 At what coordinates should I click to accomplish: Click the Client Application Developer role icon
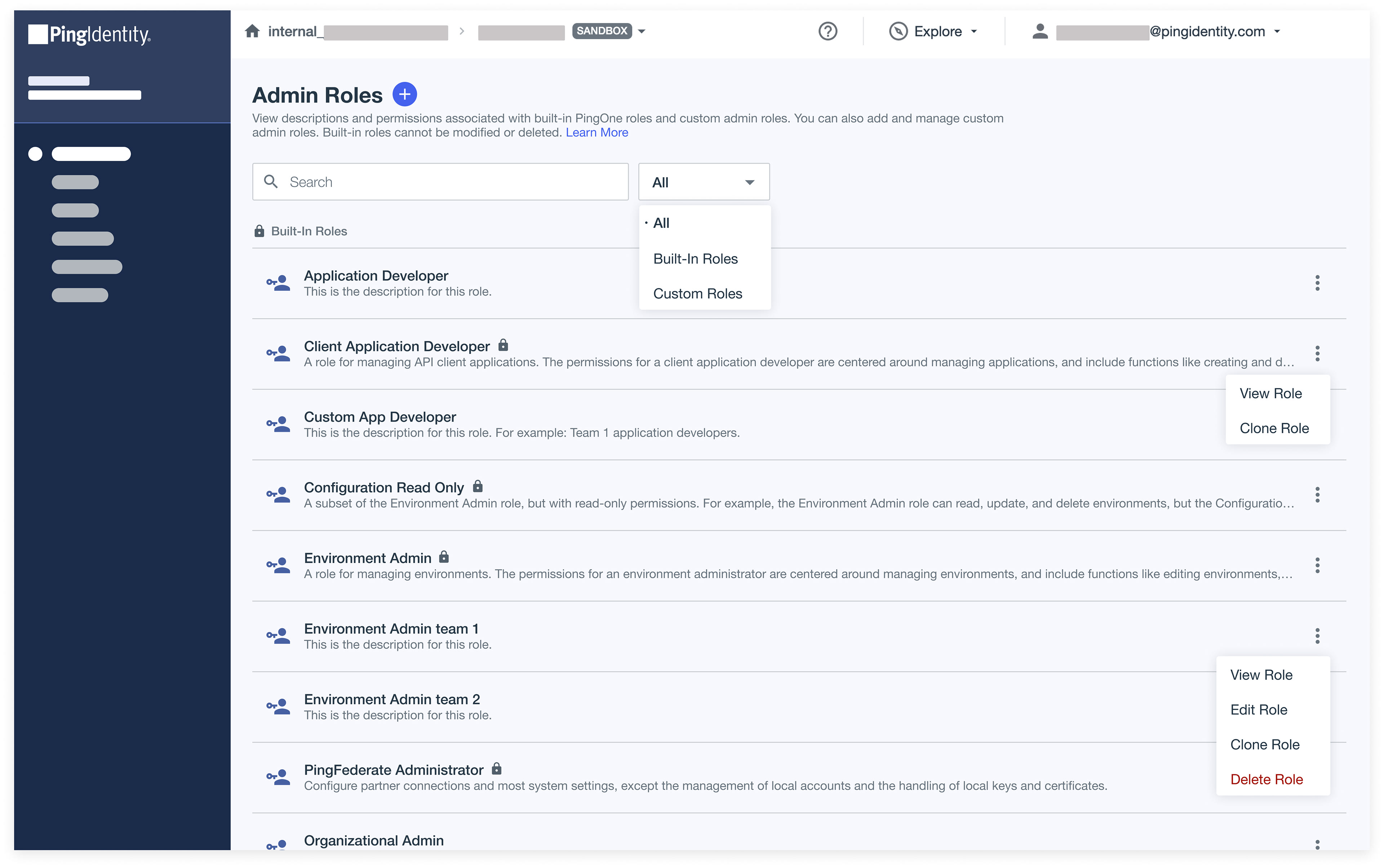point(278,354)
